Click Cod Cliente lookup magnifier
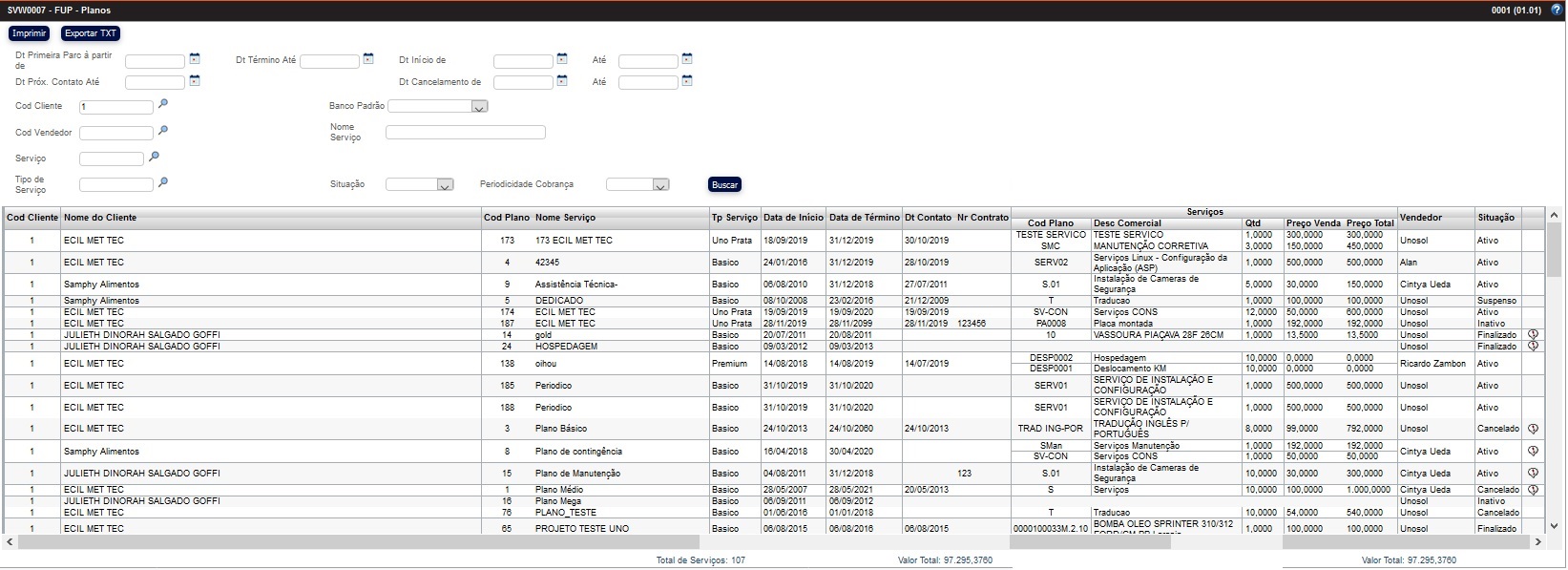Viewport: 1568px width, 570px height. click(163, 105)
